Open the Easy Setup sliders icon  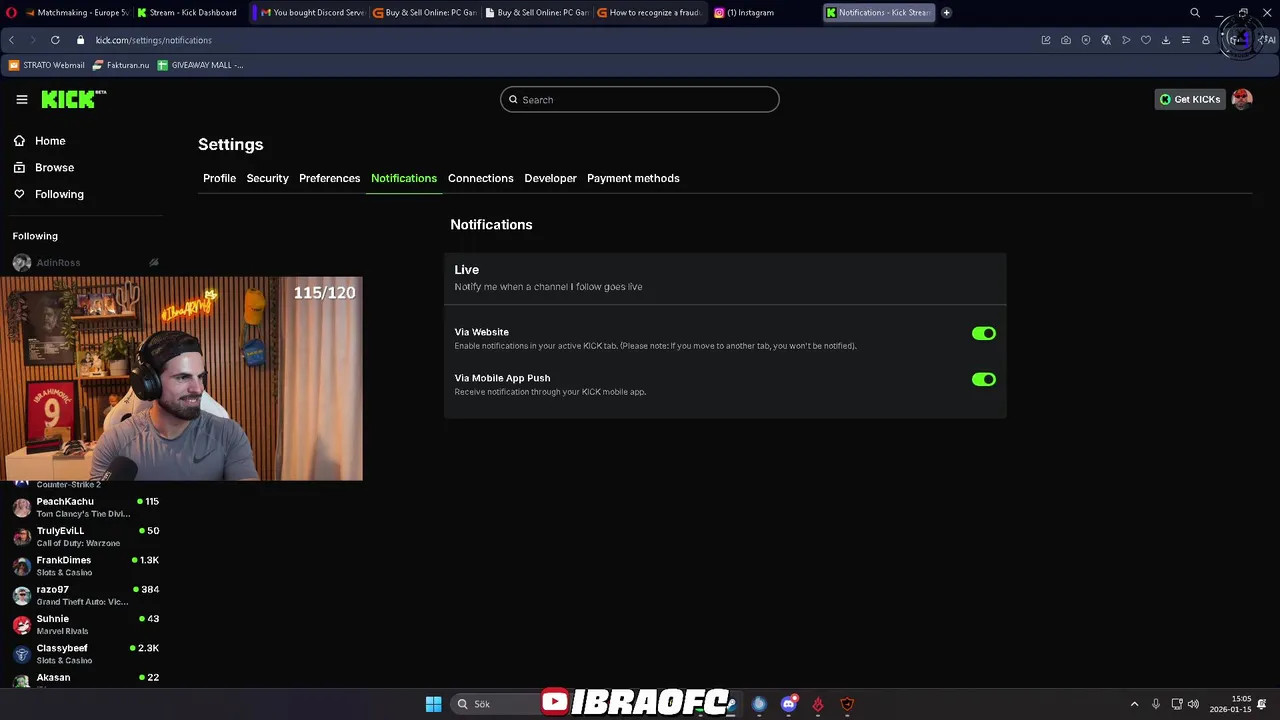pos(1186,40)
